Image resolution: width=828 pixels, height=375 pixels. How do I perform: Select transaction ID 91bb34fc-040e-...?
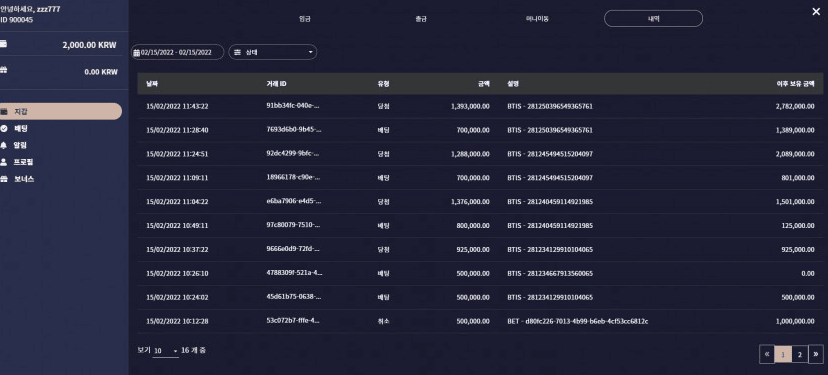coord(293,106)
